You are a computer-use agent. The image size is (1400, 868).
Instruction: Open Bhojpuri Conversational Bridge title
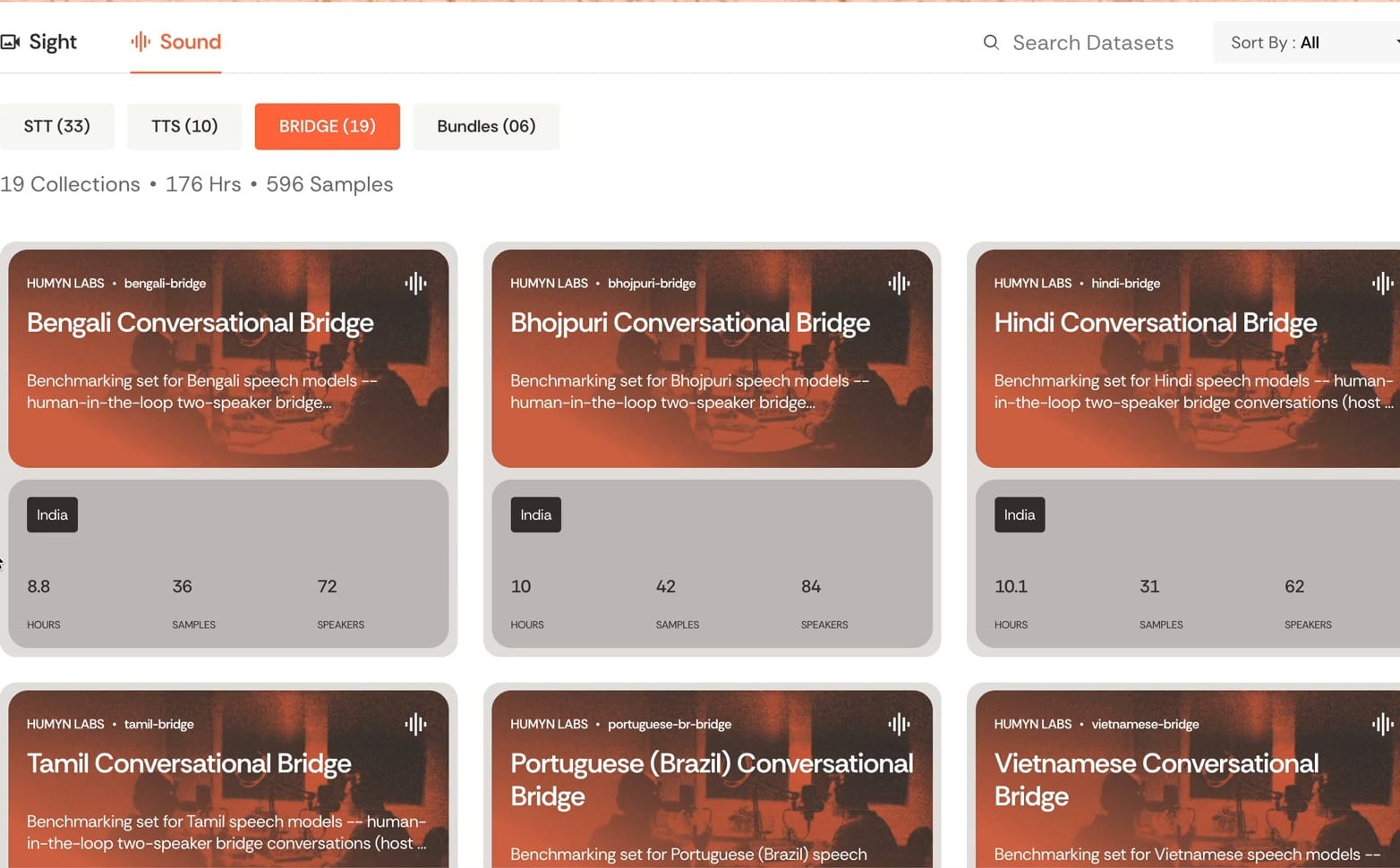tap(690, 323)
